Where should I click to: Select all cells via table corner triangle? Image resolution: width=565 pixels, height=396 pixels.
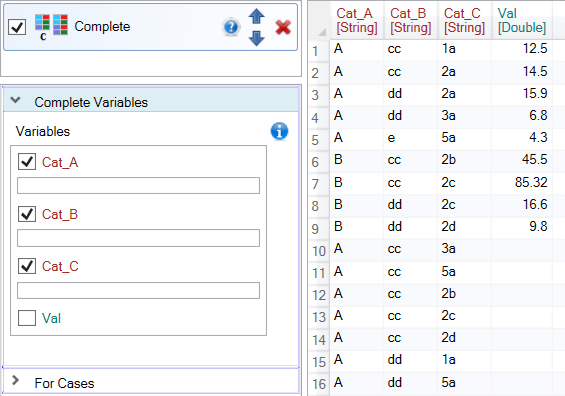[322, 32]
